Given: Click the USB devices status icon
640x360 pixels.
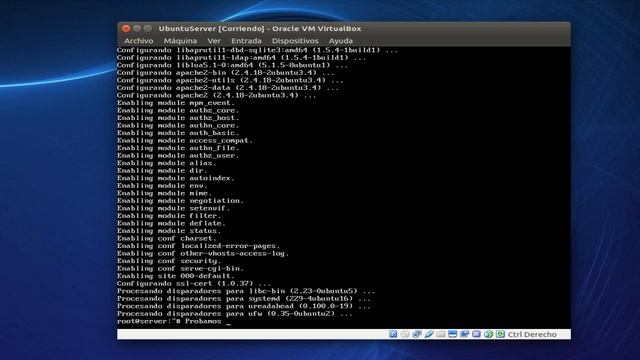Looking at the screenshot, I should [429, 334].
